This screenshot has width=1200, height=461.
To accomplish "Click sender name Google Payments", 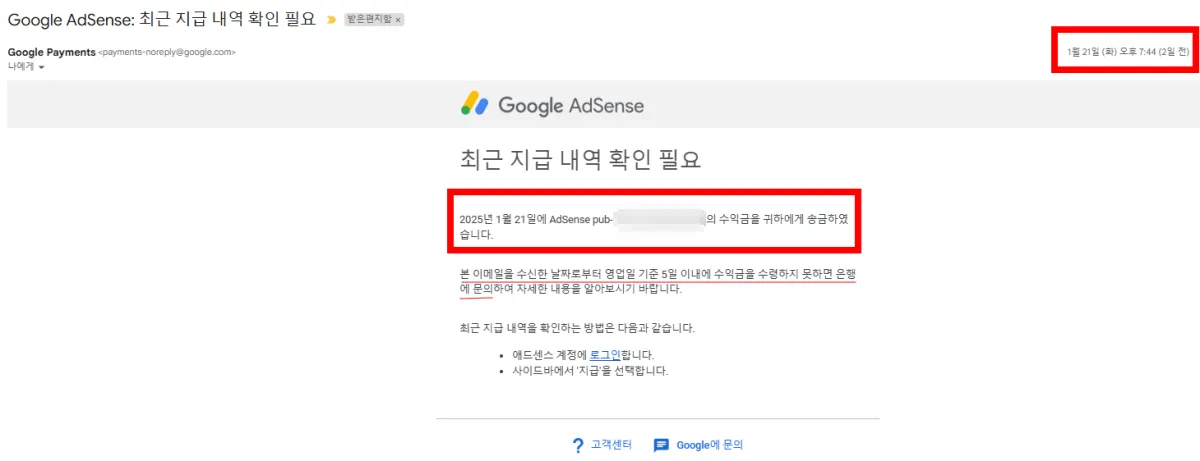I will click(x=51, y=52).
